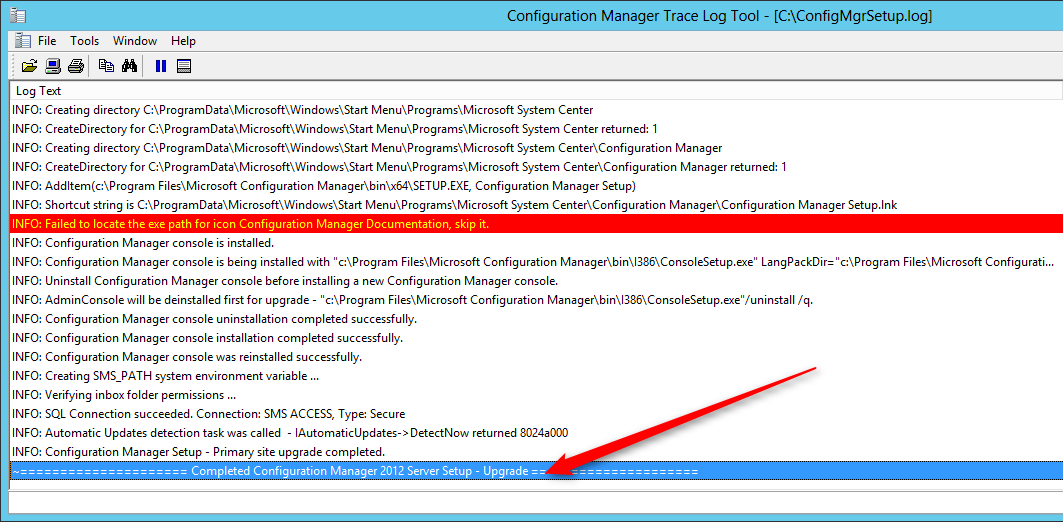The width and height of the screenshot is (1063, 522).
Task: Select 'Creating directory ... System Center\Configuration Manager' line
Action: click(x=536, y=148)
